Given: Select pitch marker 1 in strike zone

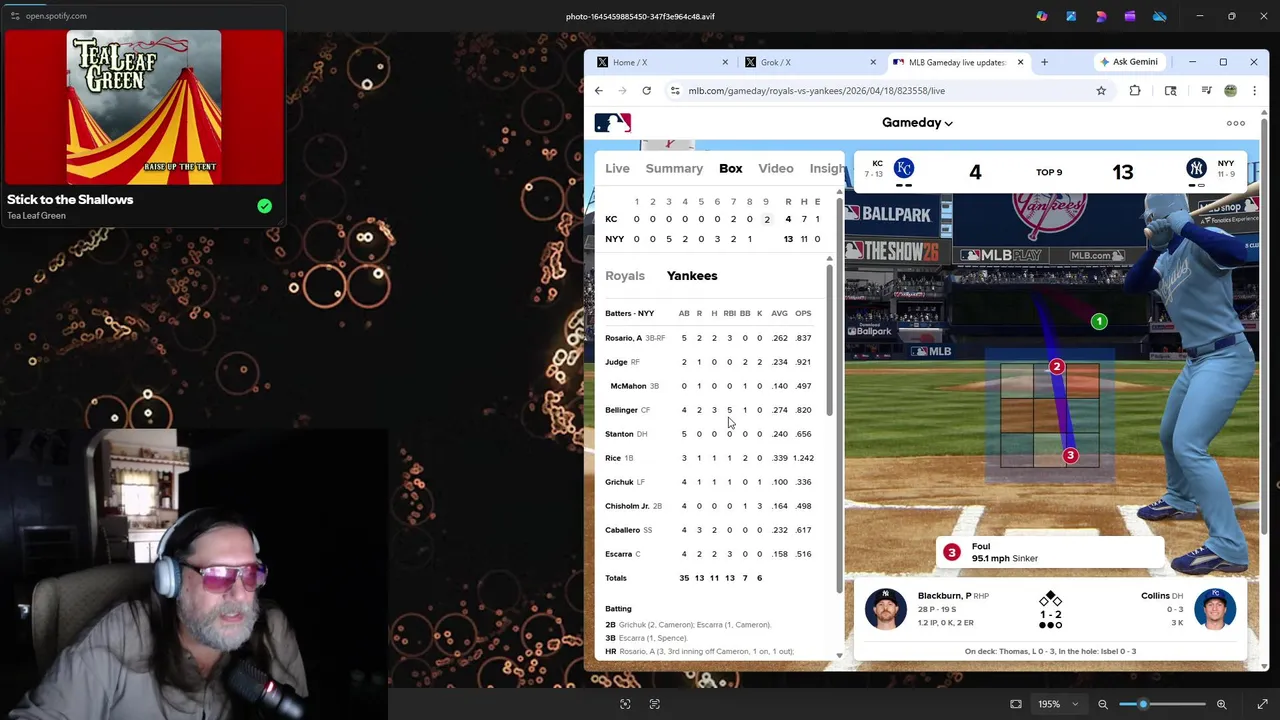Looking at the screenshot, I should (x=1099, y=321).
